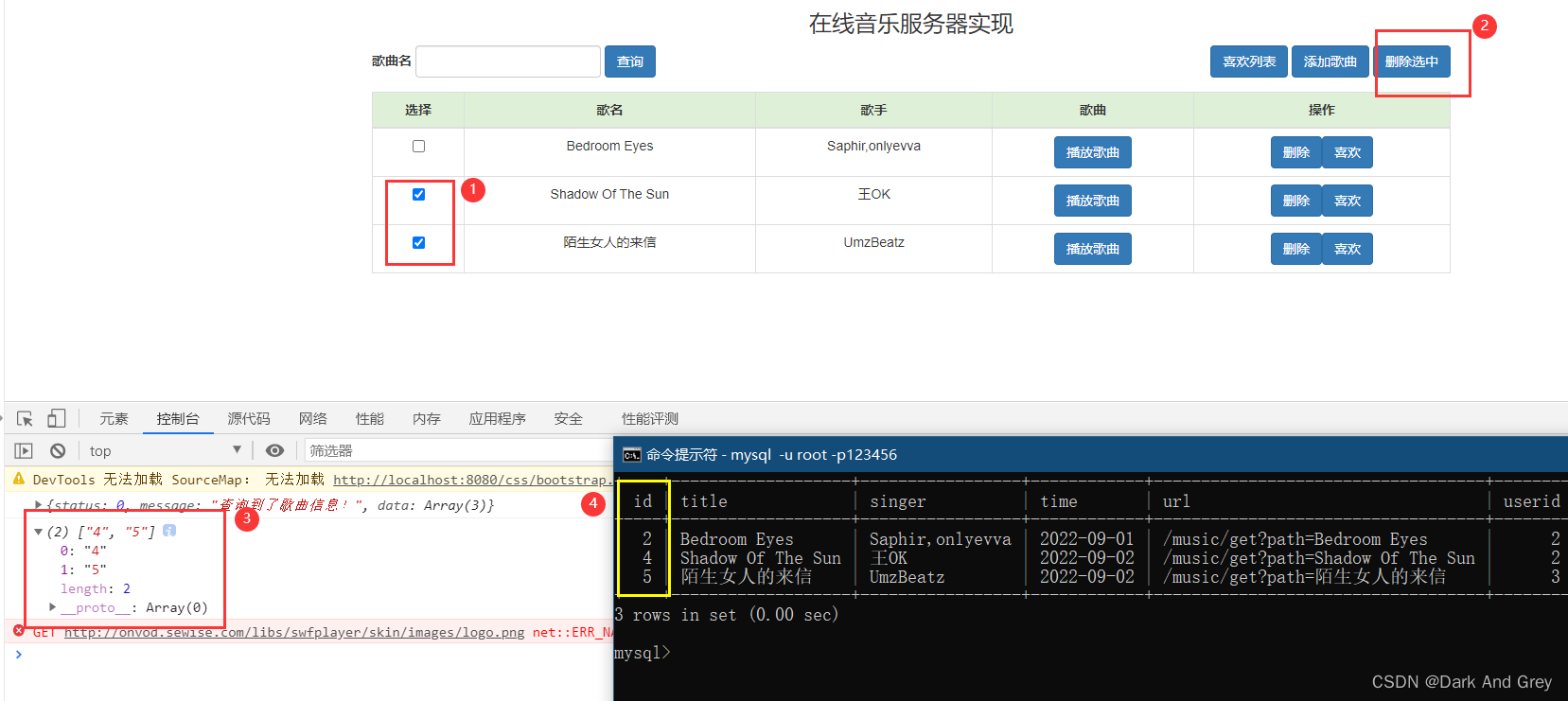Viewport: 1568px width, 701px height.
Task: Expand the status message object in console
Action: tap(38, 505)
